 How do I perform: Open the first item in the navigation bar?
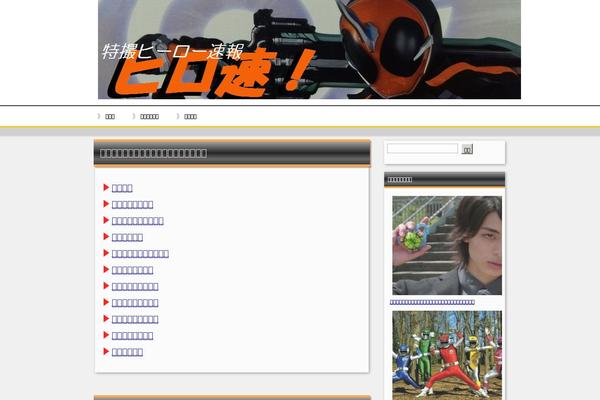coord(110,117)
